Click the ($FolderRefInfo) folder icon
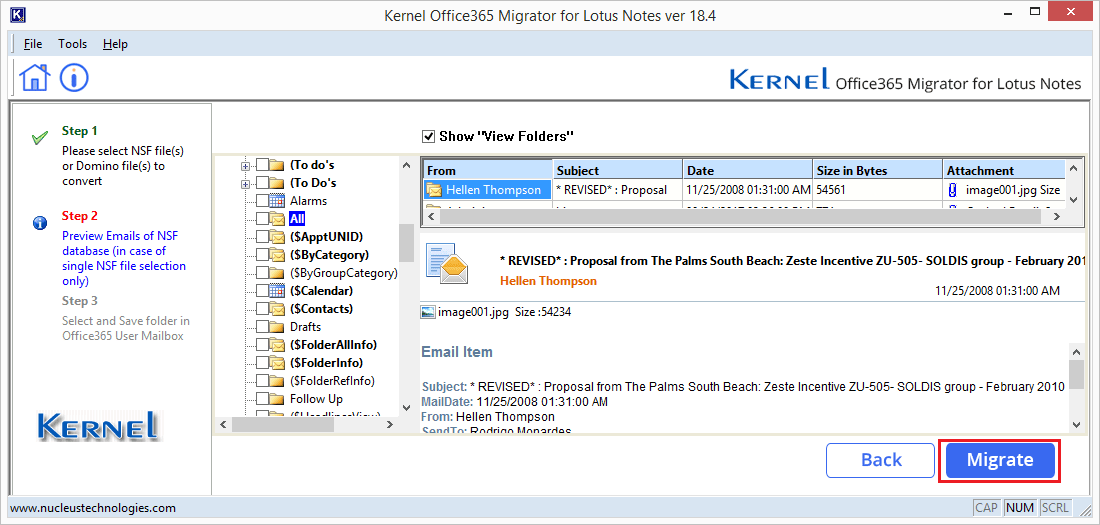Viewport: 1100px width, 525px height. (x=277, y=381)
